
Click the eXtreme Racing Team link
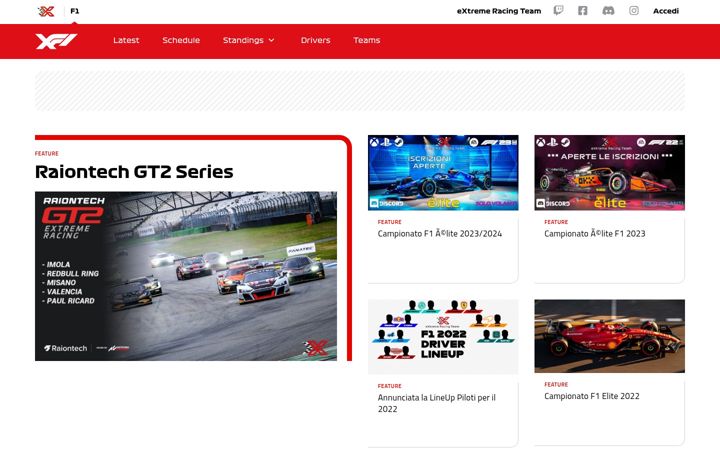pos(499,11)
